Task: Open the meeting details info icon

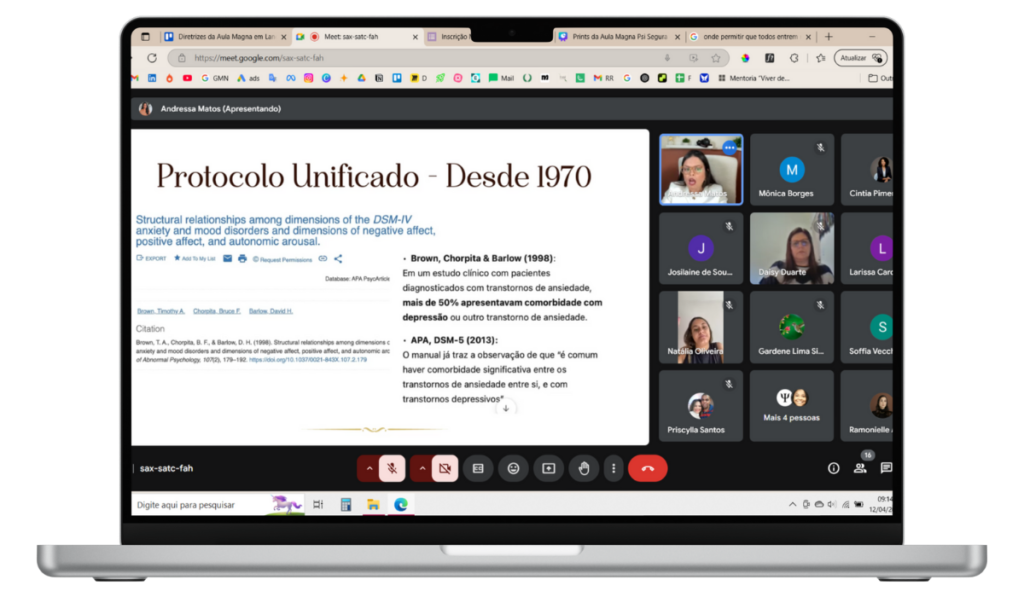Action: [833, 468]
